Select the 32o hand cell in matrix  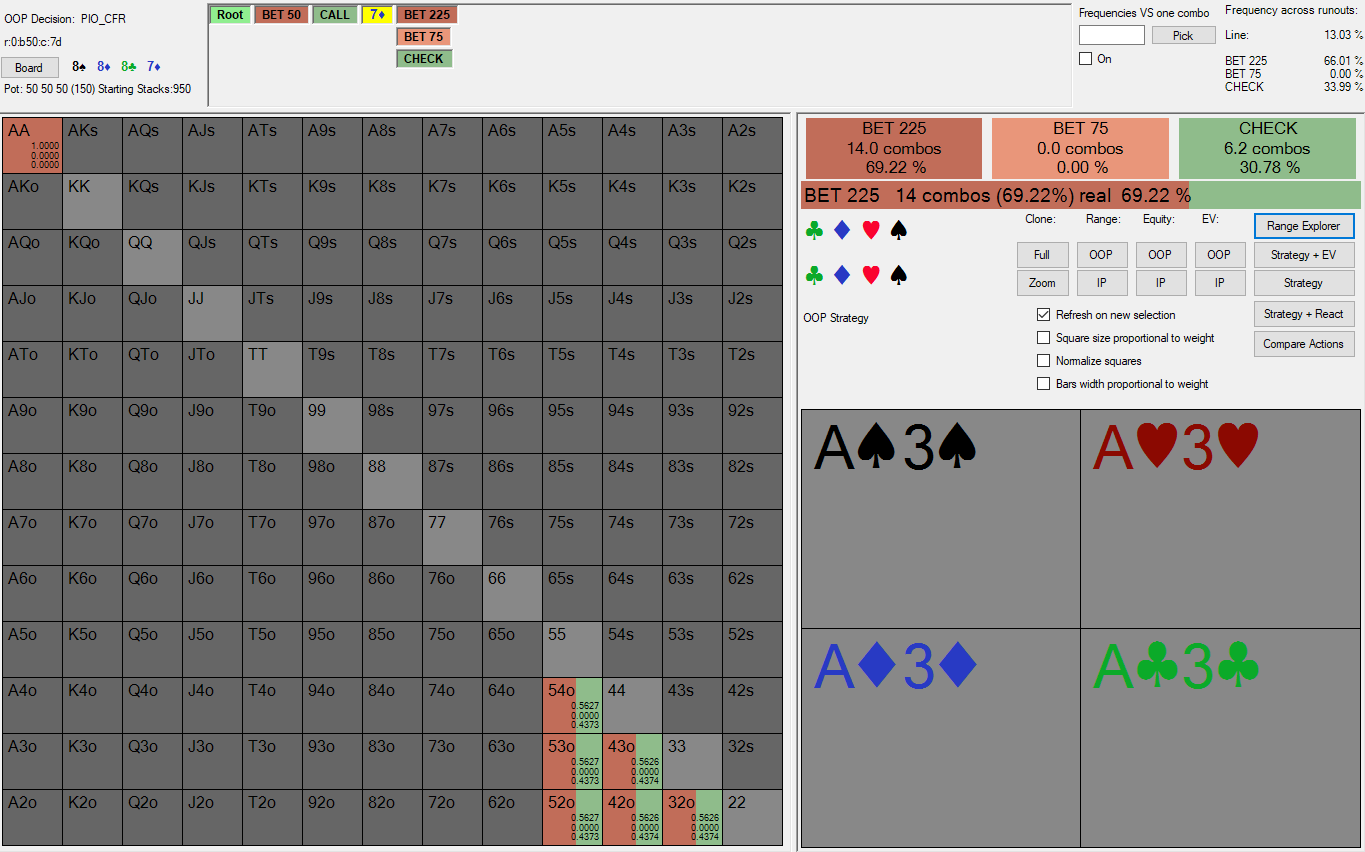click(692, 817)
